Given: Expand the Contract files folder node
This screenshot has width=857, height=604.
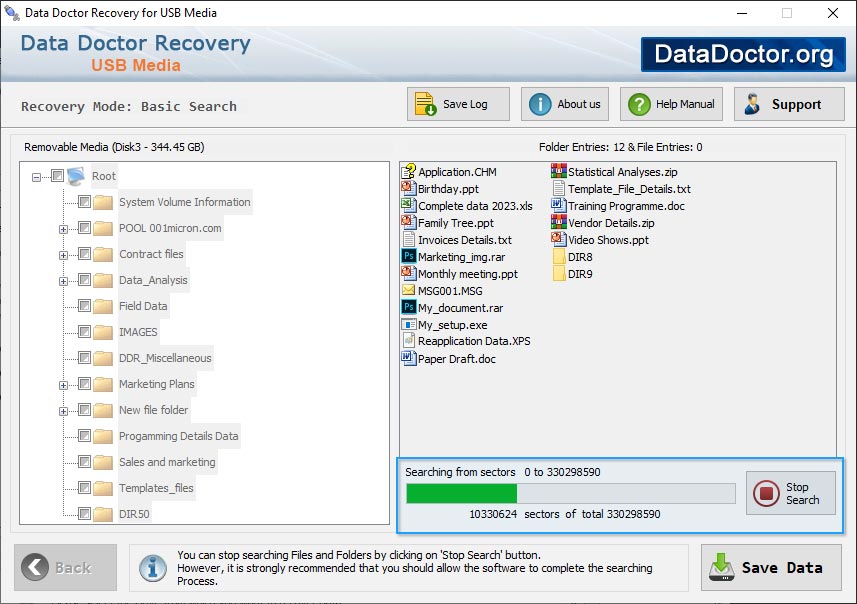Looking at the screenshot, I should point(63,255).
